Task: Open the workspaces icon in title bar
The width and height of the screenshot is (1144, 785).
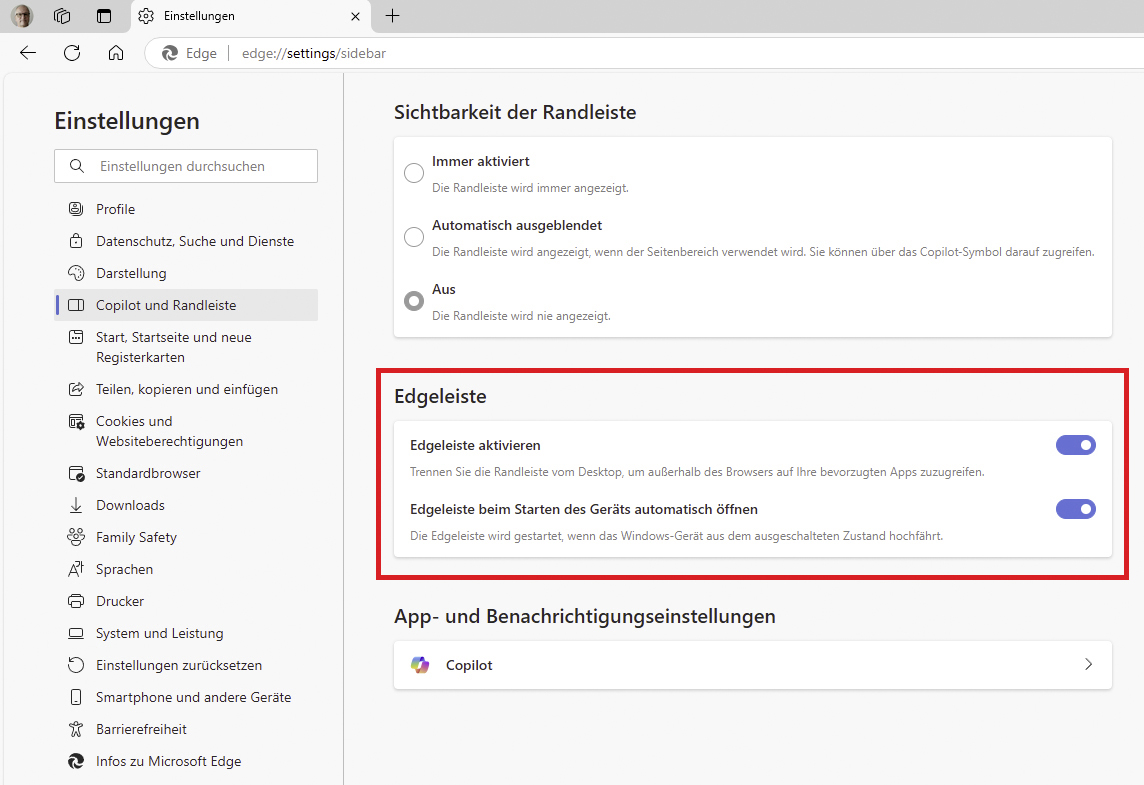Action: (x=62, y=16)
